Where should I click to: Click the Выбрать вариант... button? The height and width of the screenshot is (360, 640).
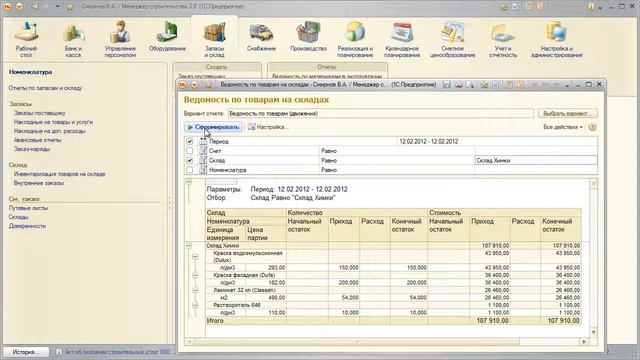point(568,113)
